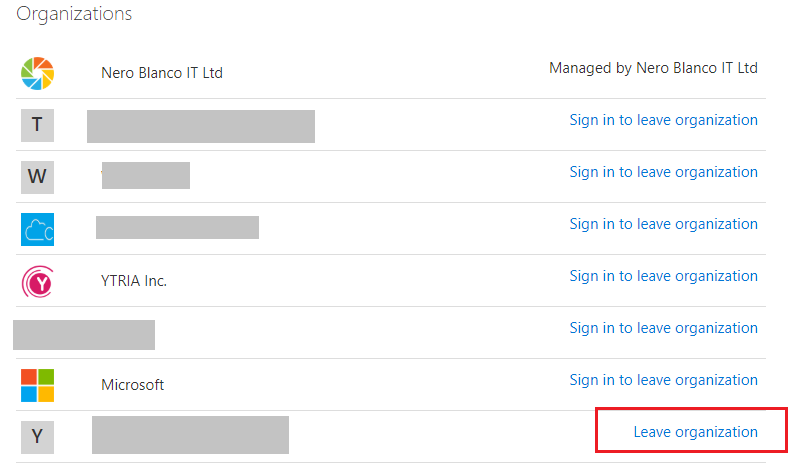Image resolution: width=796 pixels, height=468 pixels.
Task: Sign in to leave the W organization
Action: tap(664, 172)
